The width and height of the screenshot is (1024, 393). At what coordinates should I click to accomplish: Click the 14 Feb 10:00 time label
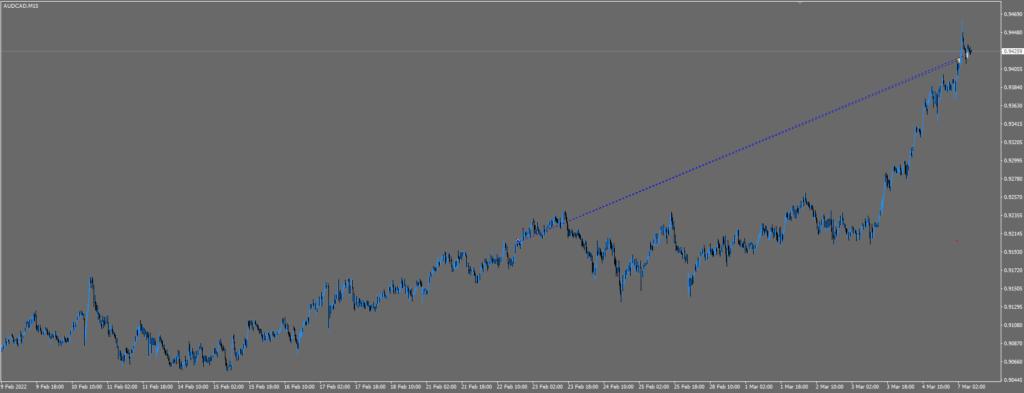(192, 386)
